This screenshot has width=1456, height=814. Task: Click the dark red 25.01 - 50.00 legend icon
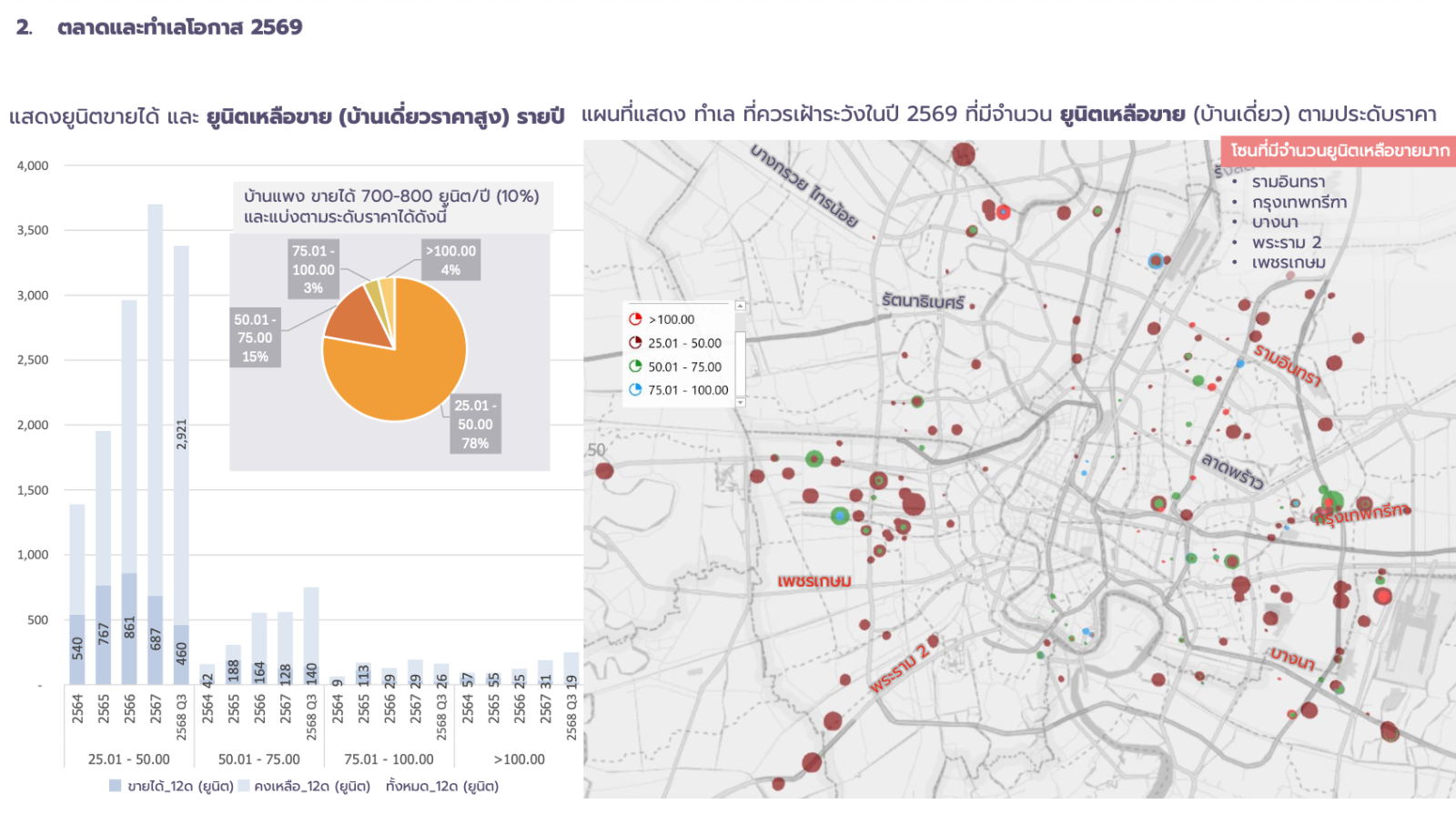coord(635,343)
